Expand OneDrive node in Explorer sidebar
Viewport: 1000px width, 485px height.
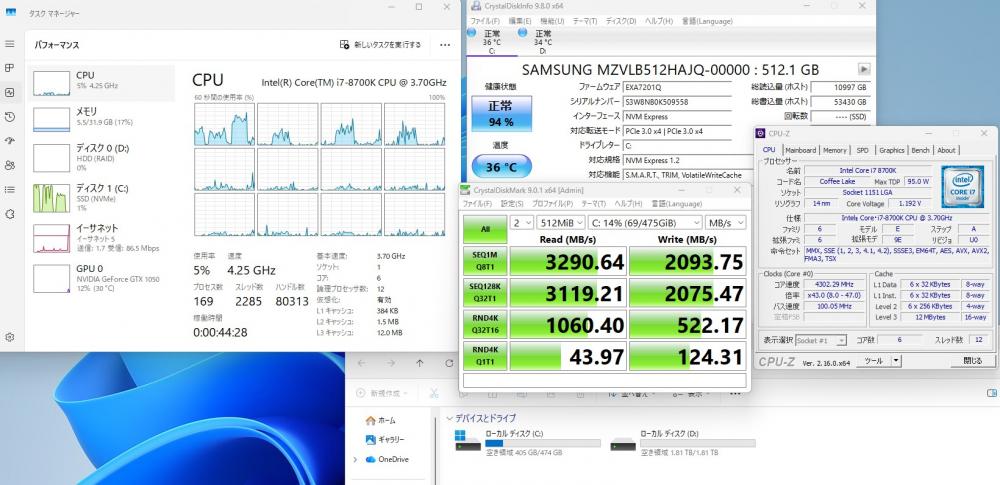click(355, 459)
